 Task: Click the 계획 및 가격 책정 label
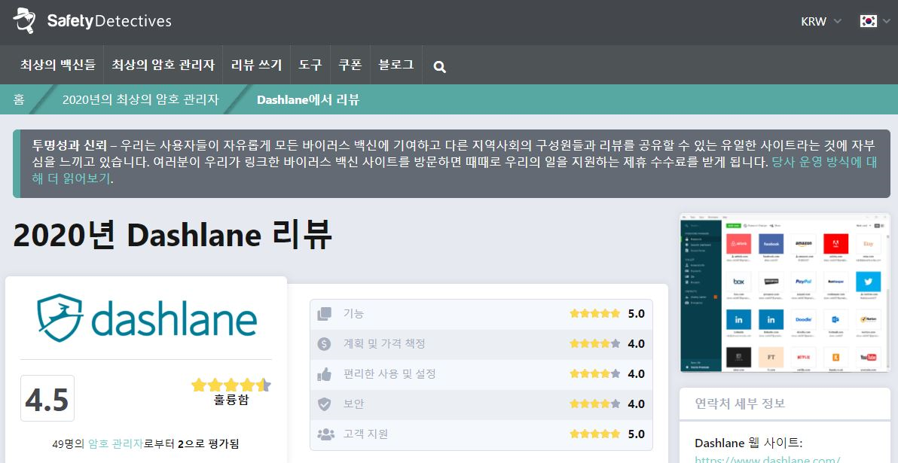pyautogui.click(x=384, y=344)
